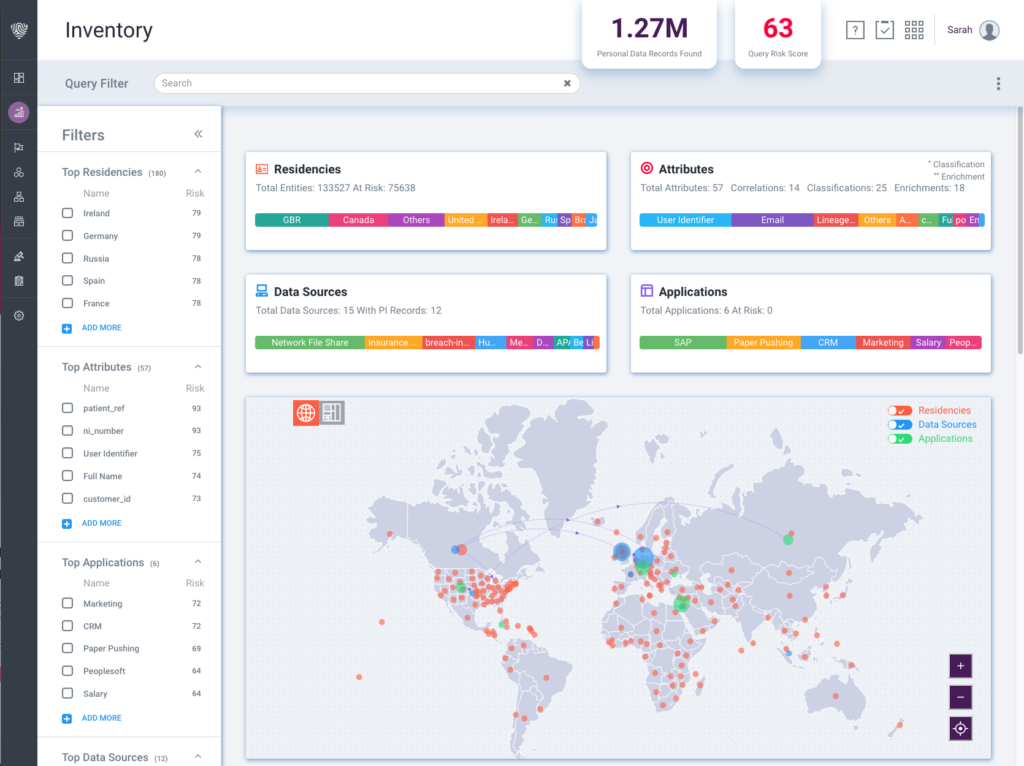Check the Ireland residency checkbox
The image size is (1024, 766).
[x=67, y=213]
